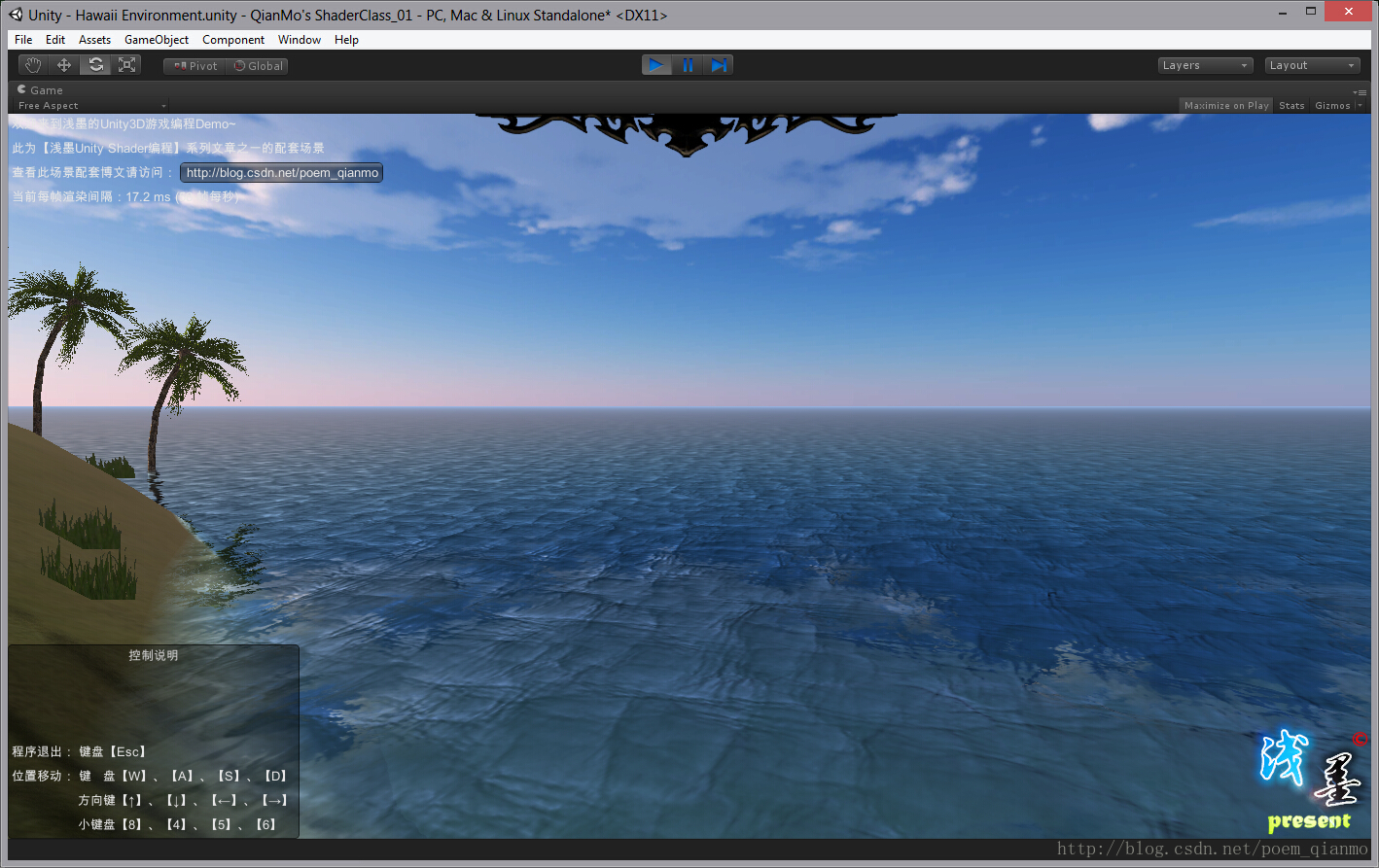Screen dimensions: 1379x868
Task: Close the Unity window
Action: (x=1349, y=11)
